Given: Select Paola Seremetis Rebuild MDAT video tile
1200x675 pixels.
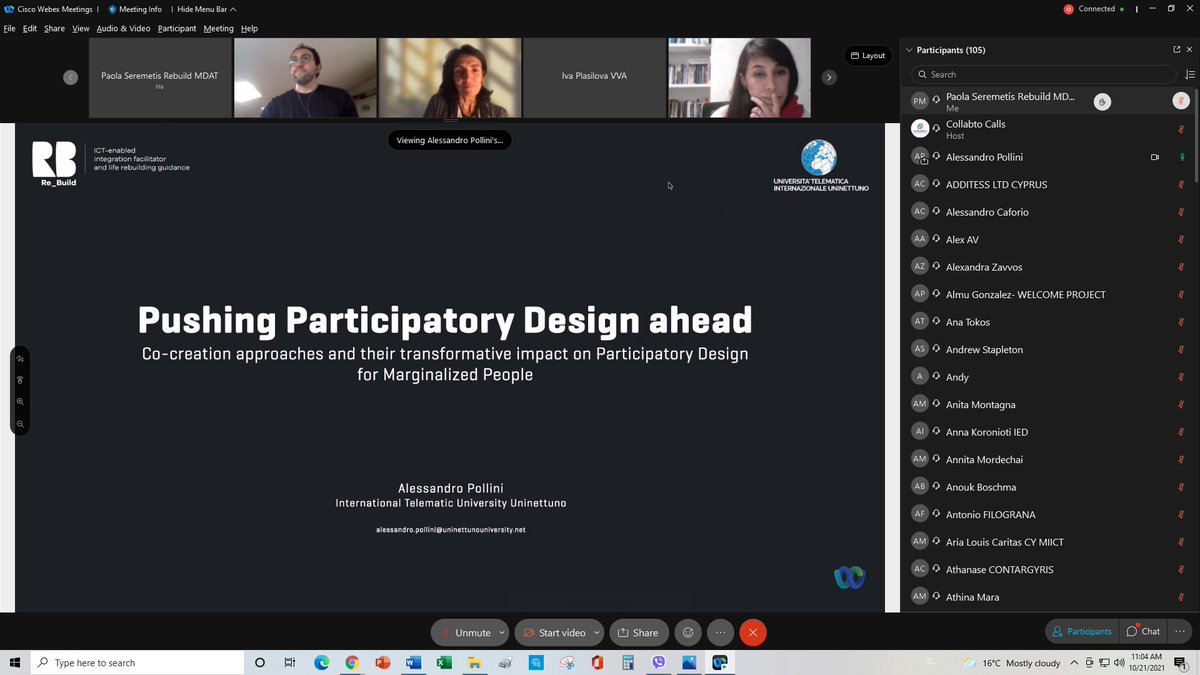Looking at the screenshot, I should point(160,77).
